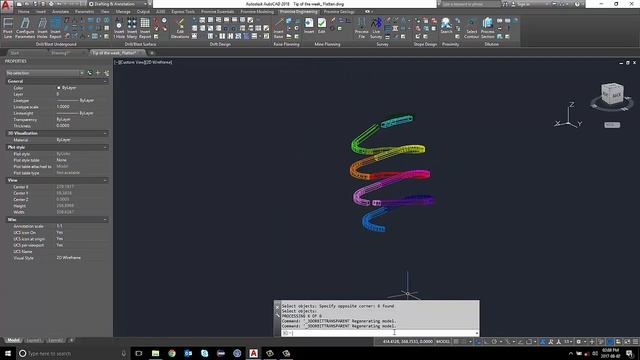Toggle the MODEL space button
Screen dimensions: 640x360
(442, 341)
